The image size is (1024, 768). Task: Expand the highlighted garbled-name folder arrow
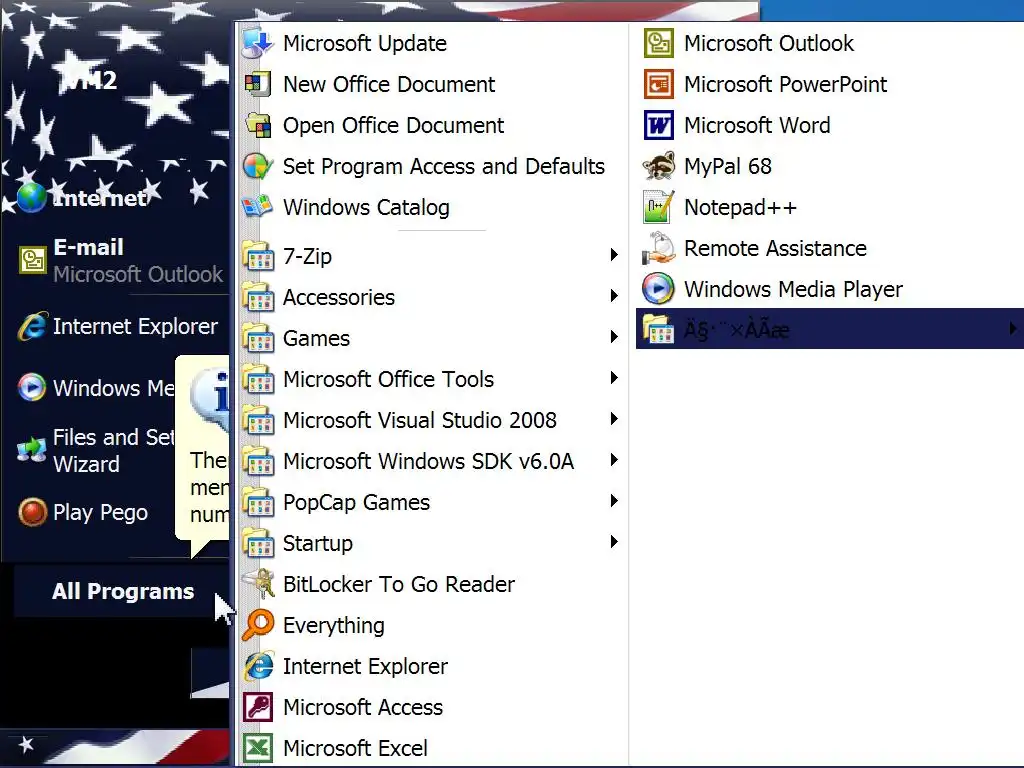pos(1013,328)
